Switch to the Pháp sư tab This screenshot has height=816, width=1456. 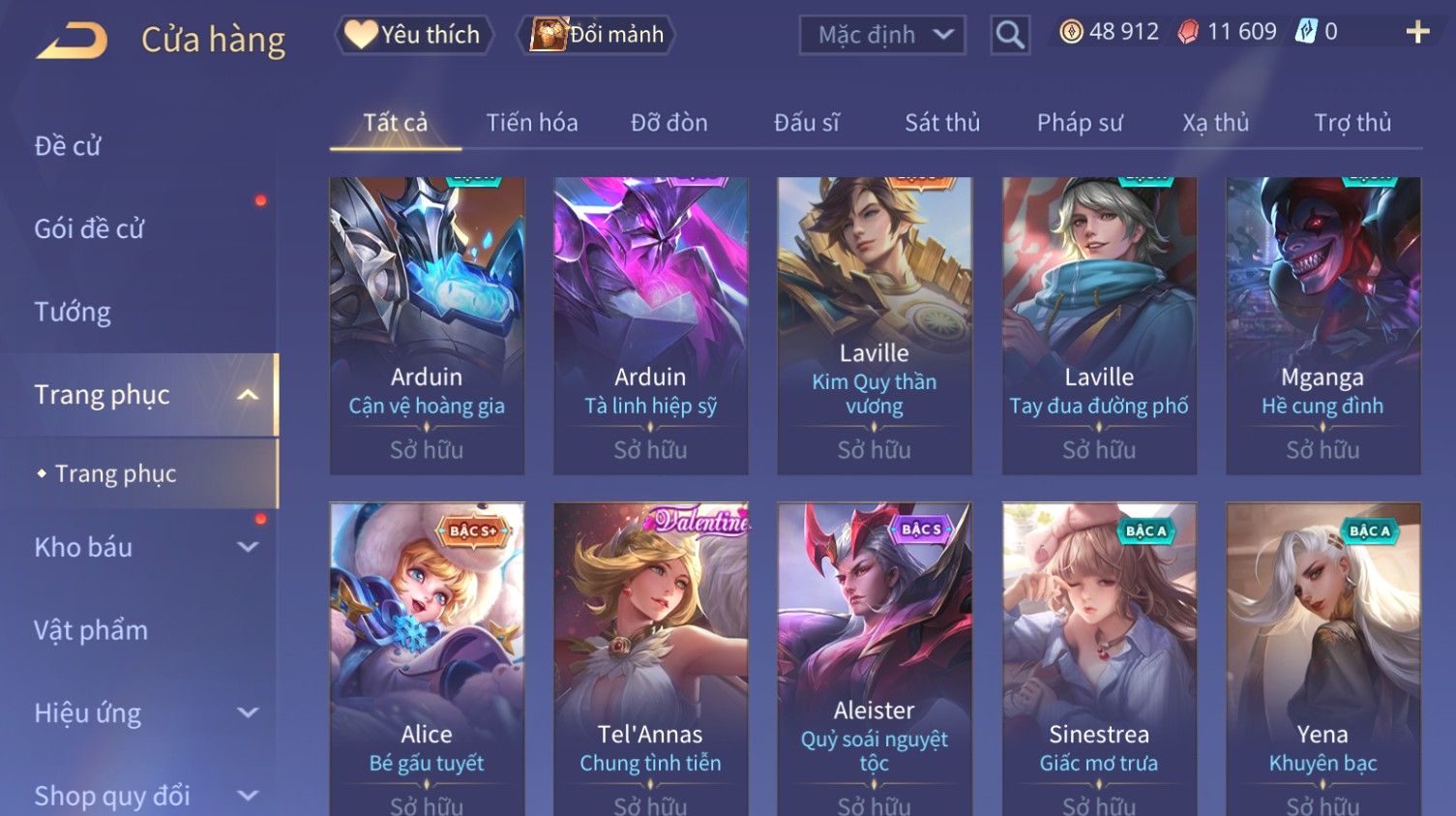[1080, 123]
